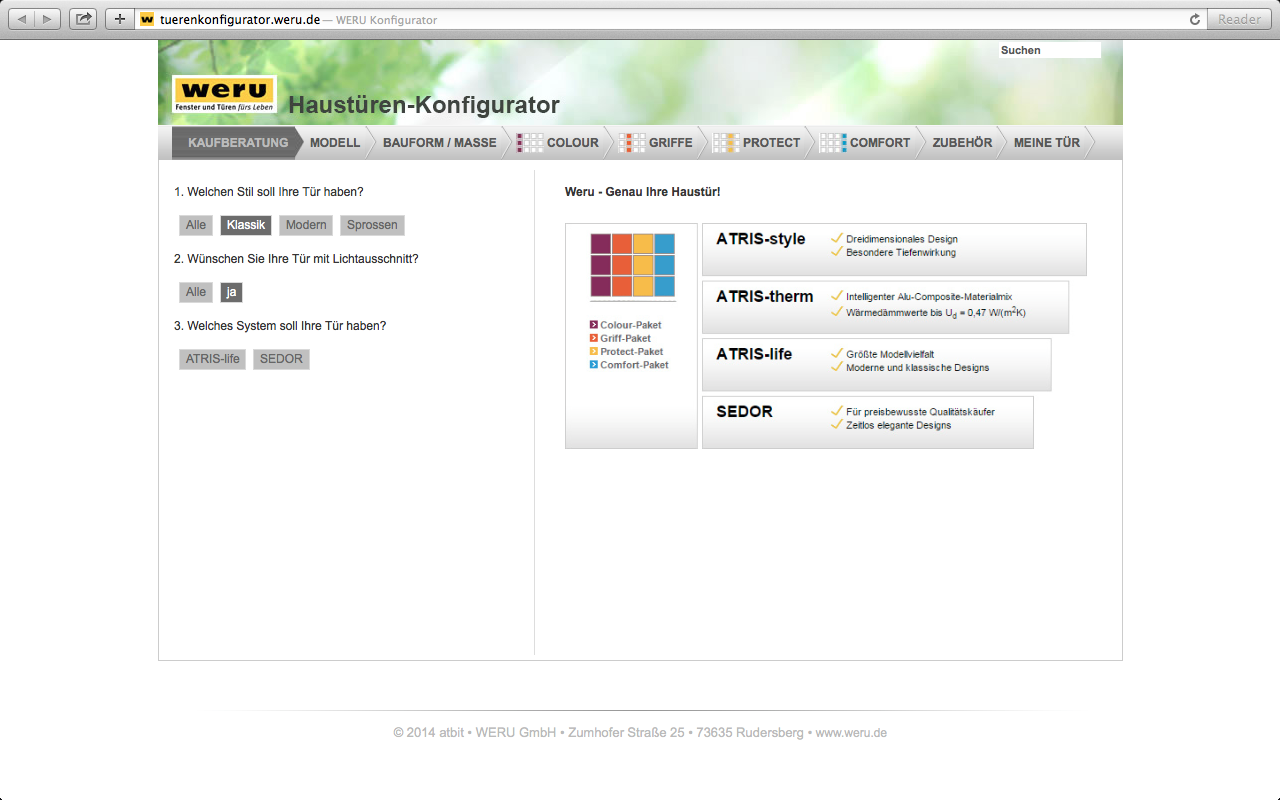
Task: Click the www.weru.de footer text
Action: 851,732
